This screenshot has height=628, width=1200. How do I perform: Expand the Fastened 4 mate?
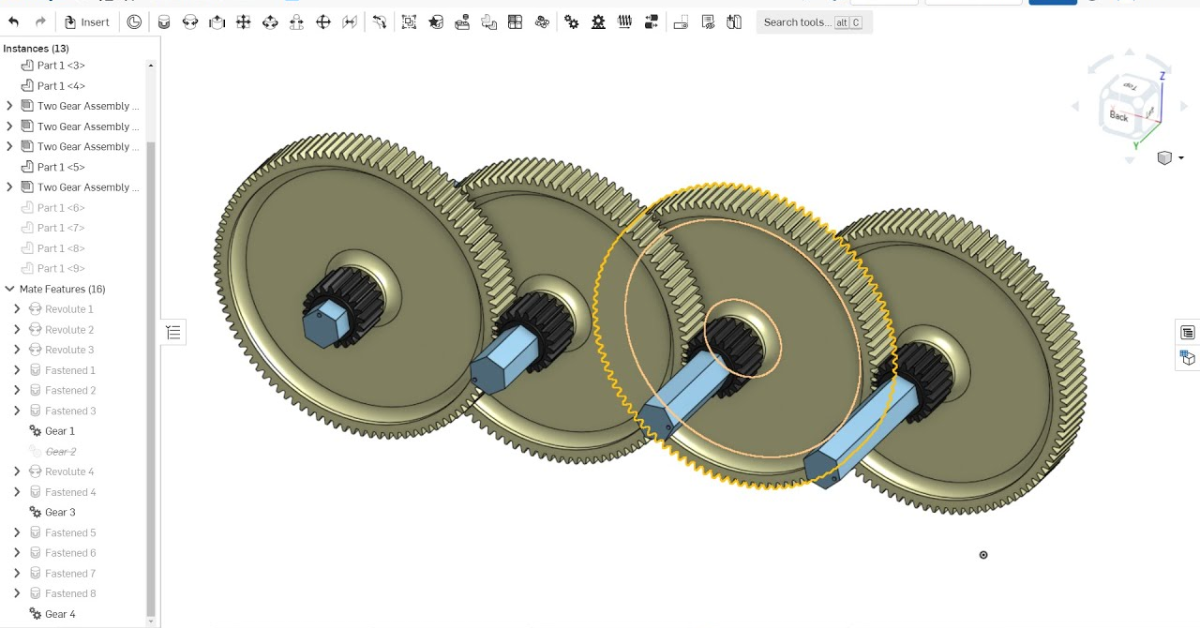(x=17, y=492)
